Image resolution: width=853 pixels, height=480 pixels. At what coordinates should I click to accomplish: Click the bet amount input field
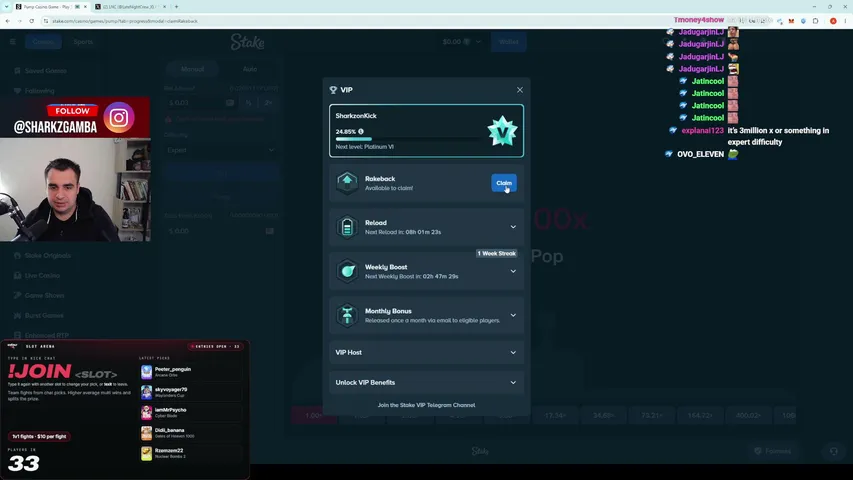point(200,102)
